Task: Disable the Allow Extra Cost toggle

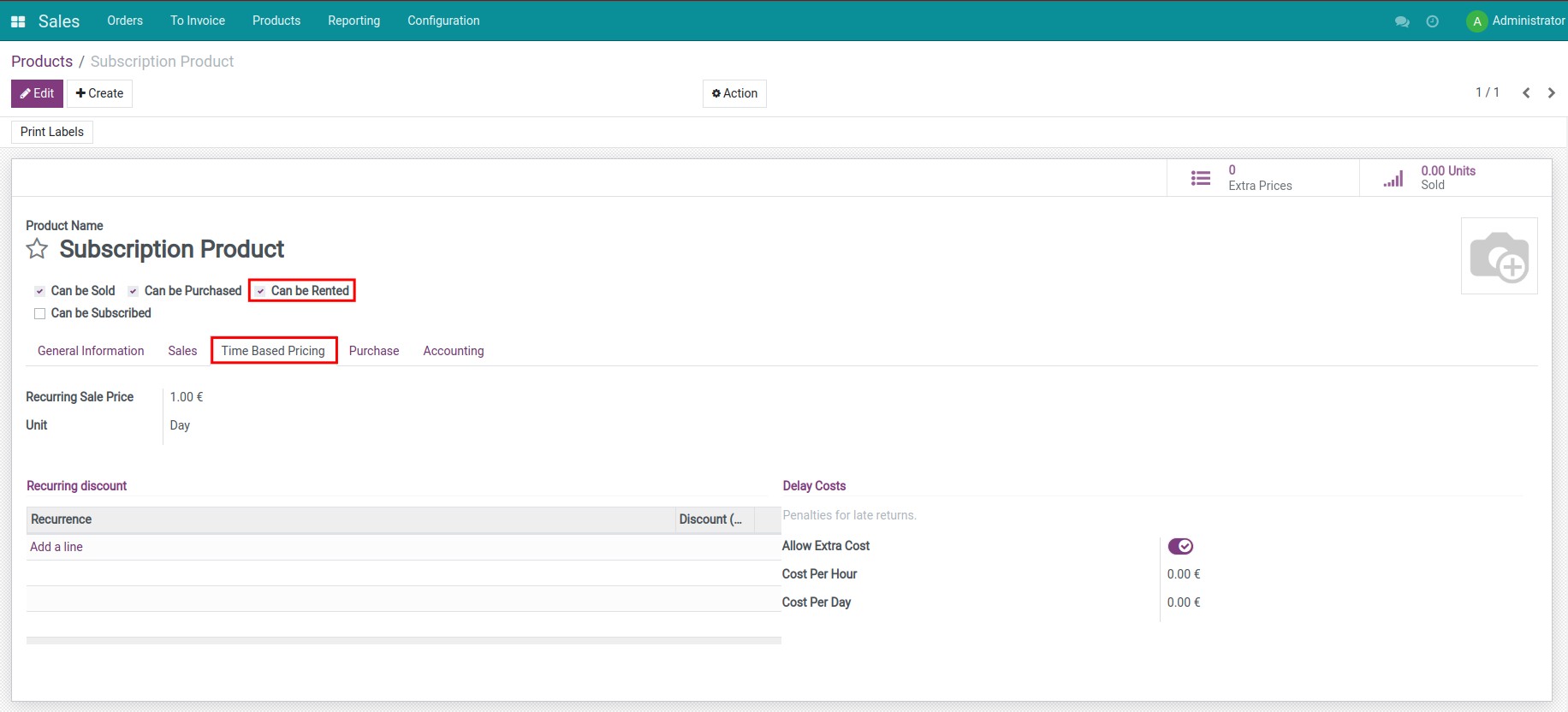Action: (1180, 546)
